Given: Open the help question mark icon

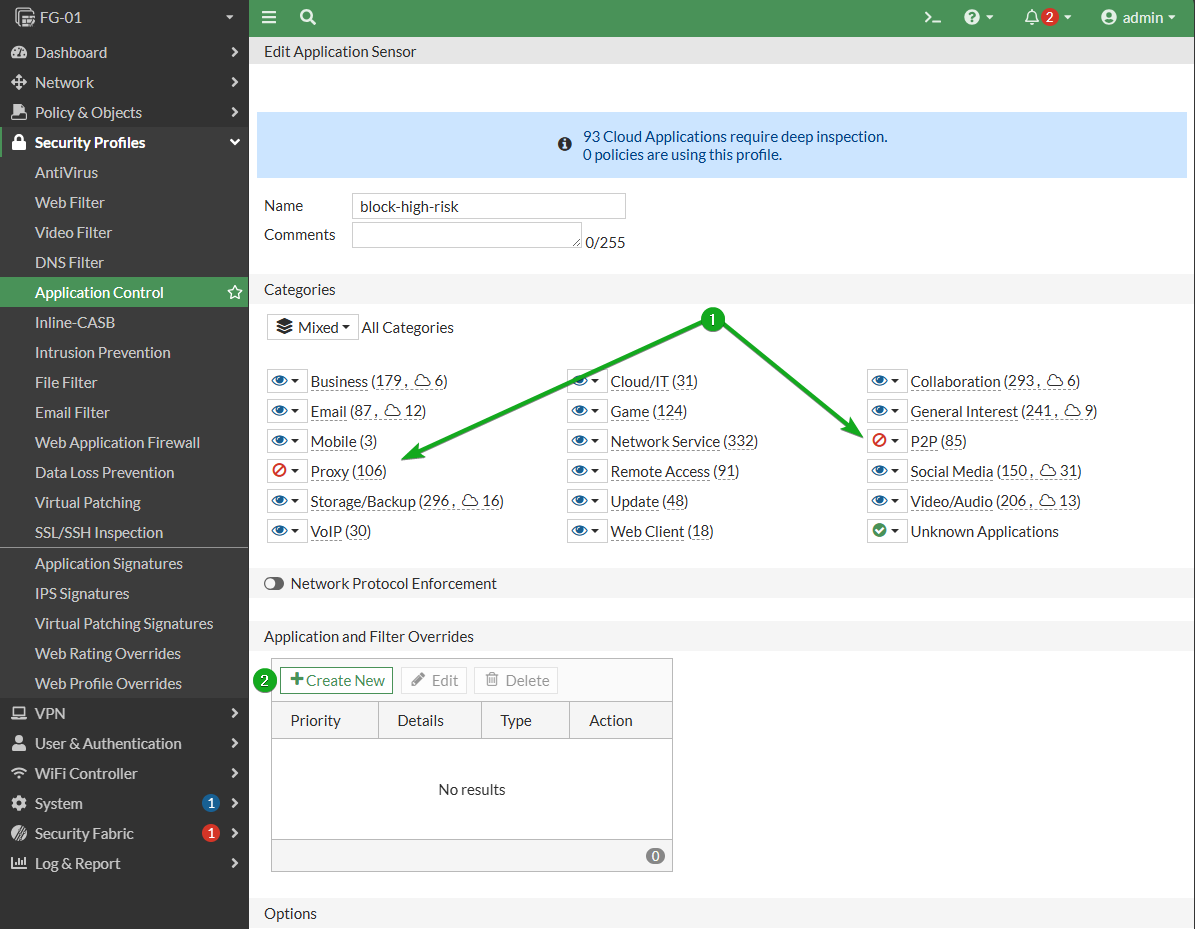Looking at the screenshot, I should pyautogui.click(x=979, y=18).
